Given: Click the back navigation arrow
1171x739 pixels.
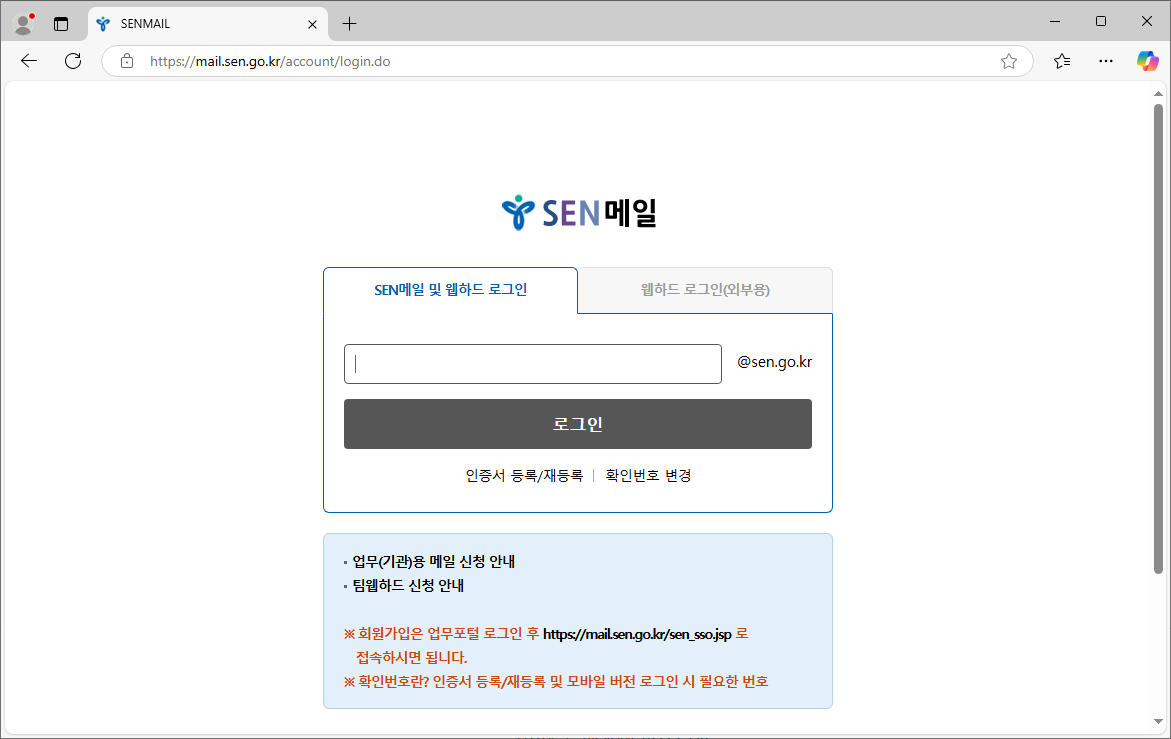Looking at the screenshot, I should coord(28,61).
